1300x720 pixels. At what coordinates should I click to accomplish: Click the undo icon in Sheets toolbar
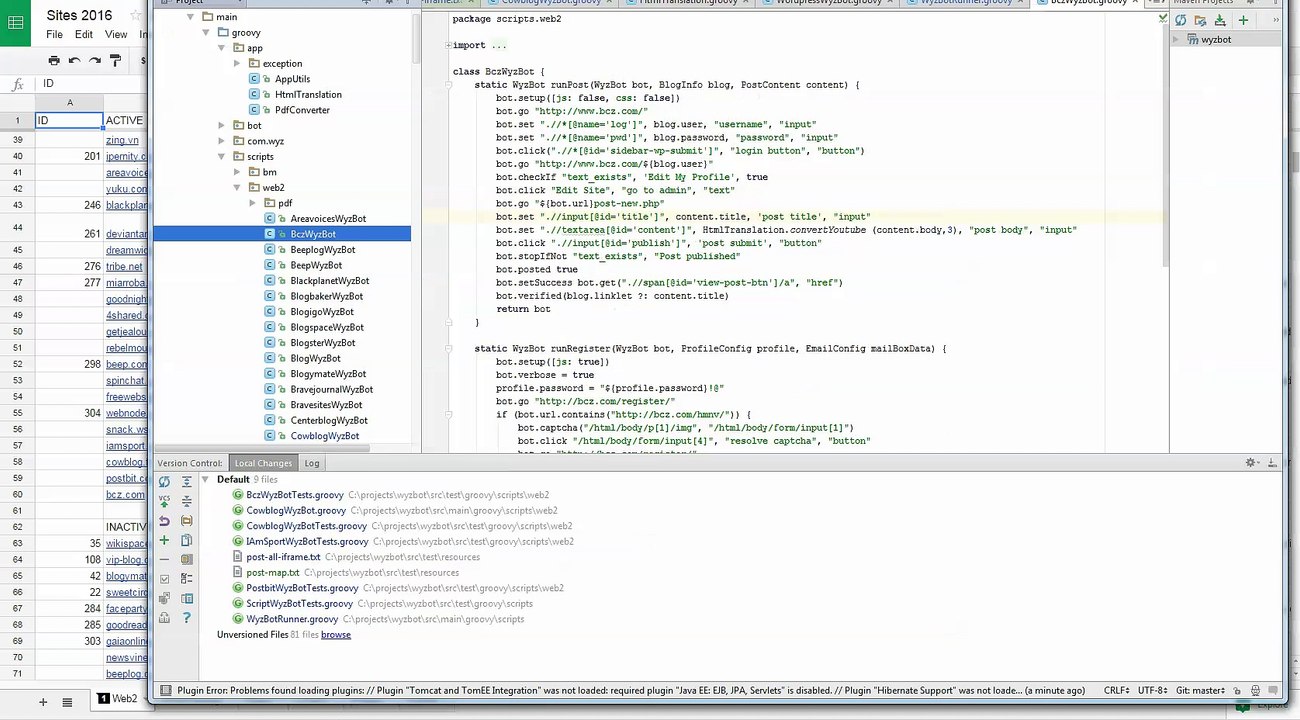(x=75, y=61)
